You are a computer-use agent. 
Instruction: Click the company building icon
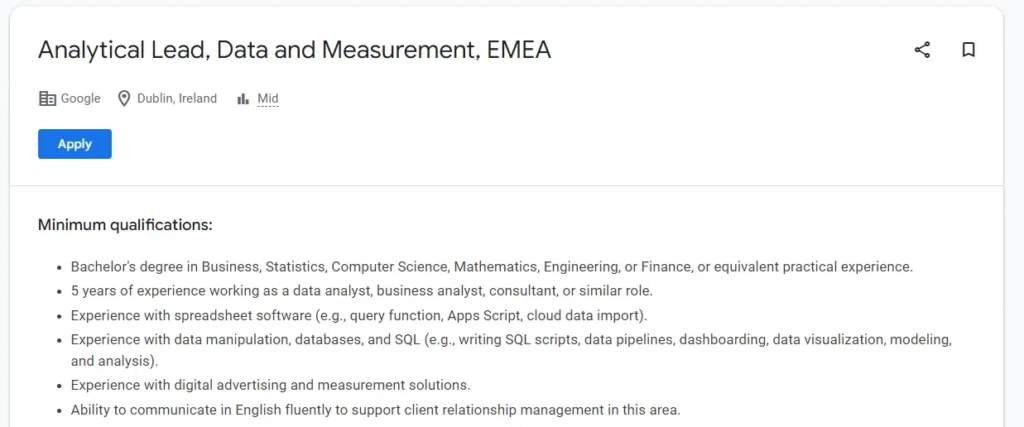click(47, 99)
